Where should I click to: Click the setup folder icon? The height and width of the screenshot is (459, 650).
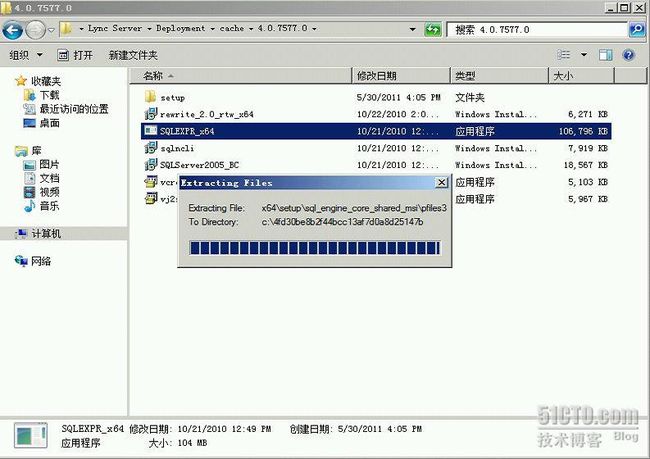point(150,97)
